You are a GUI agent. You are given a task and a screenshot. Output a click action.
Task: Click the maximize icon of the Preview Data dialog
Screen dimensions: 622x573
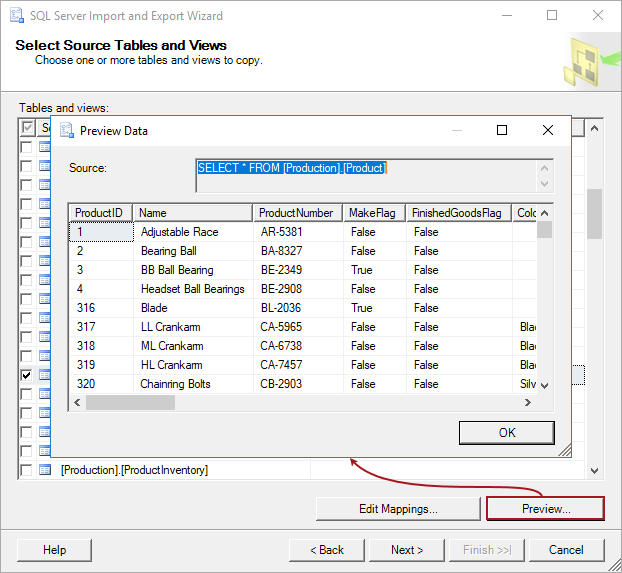502,130
